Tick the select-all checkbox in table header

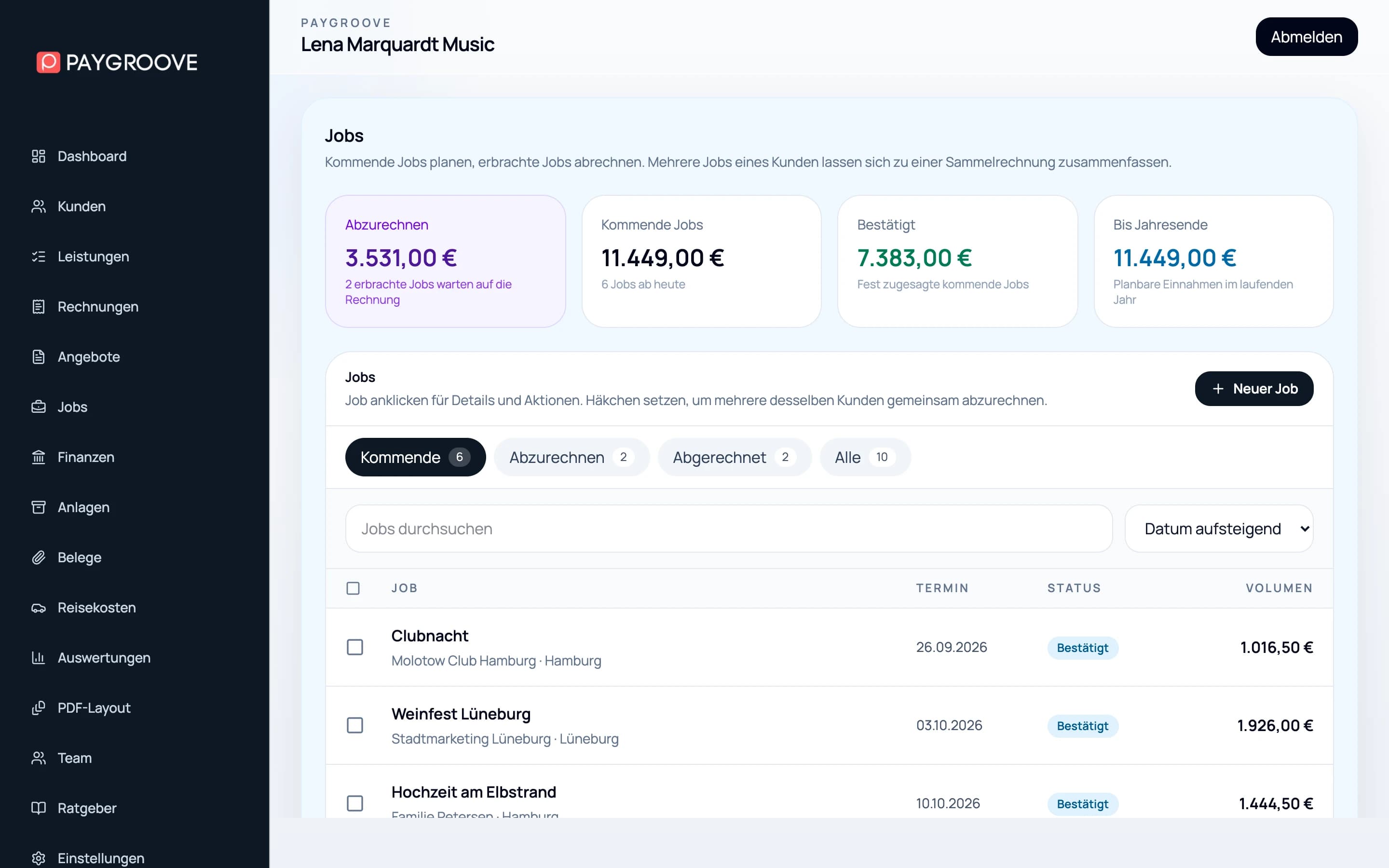pyautogui.click(x=353, y=588)
